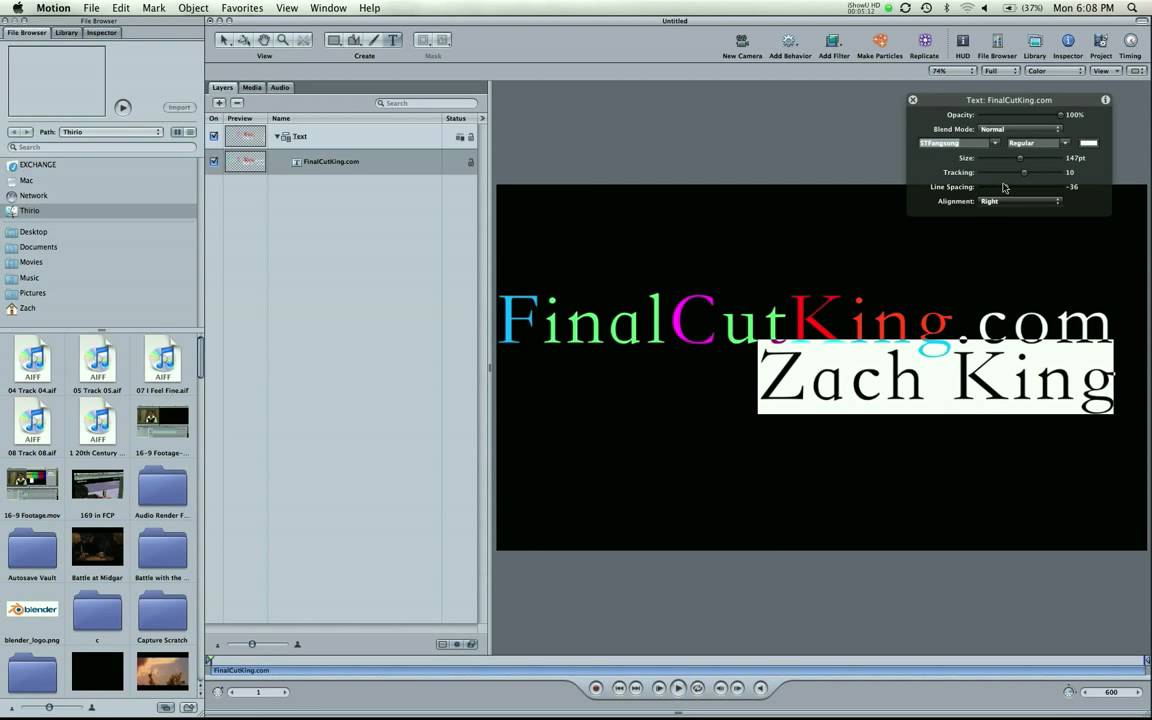The image size is (1152, 720).
Task: Click the Size slider in HUD
Action: (1020, 158)
